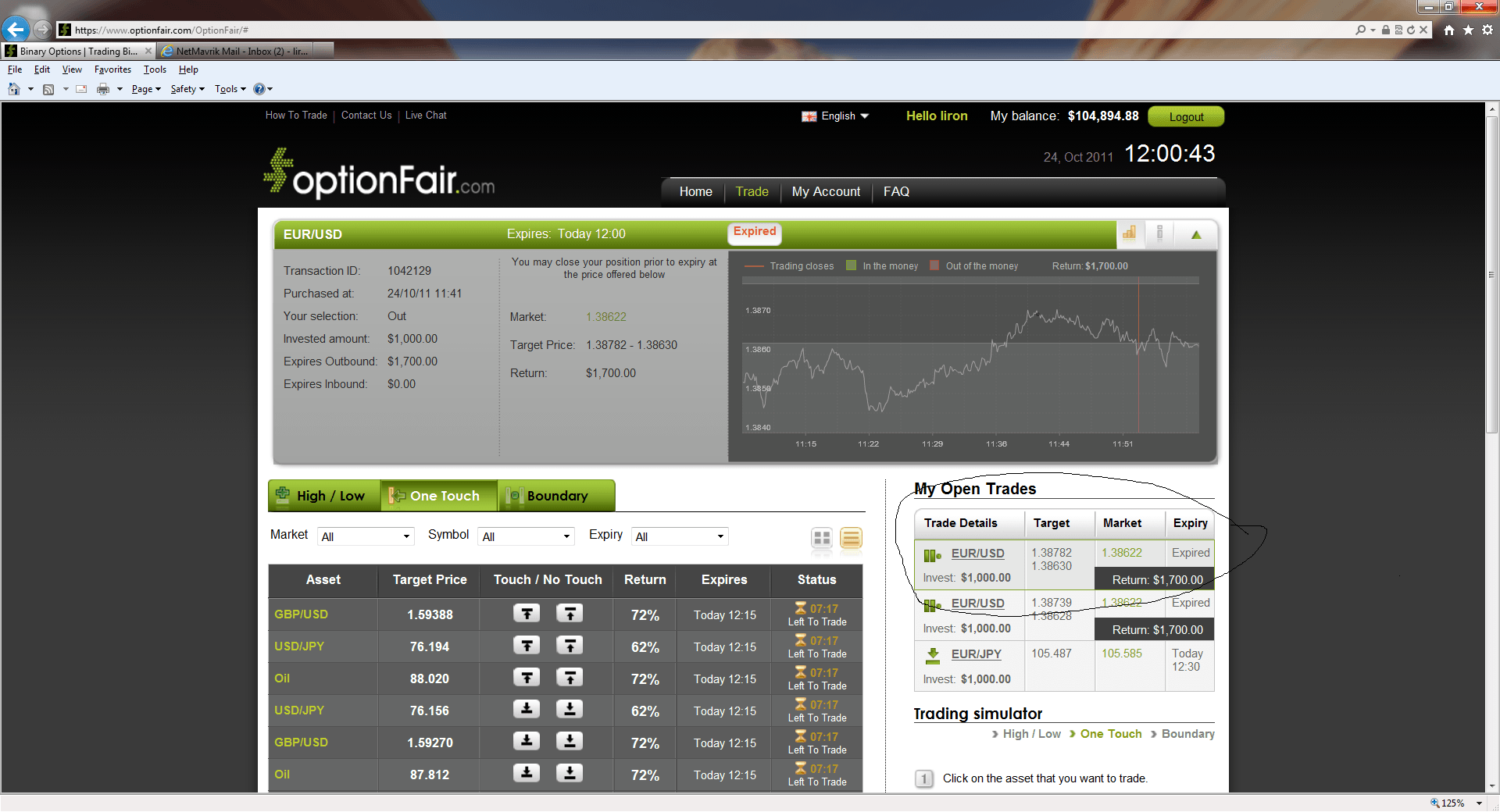Open the dropdown arrow beside the Print icon
Image resolution: width=1500 pixels, height=812 pixels.
(120, 89)
